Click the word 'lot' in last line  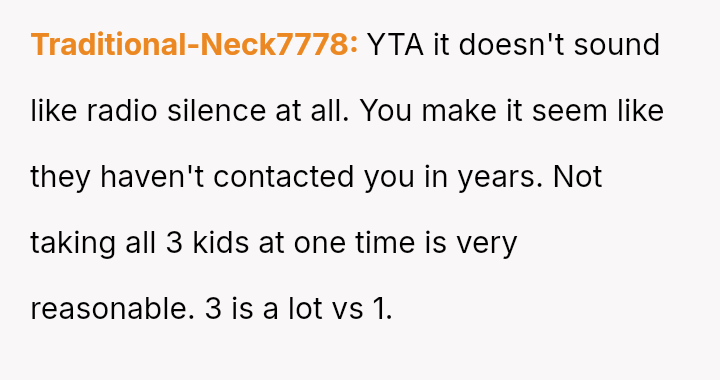click(x=305, y=308)
